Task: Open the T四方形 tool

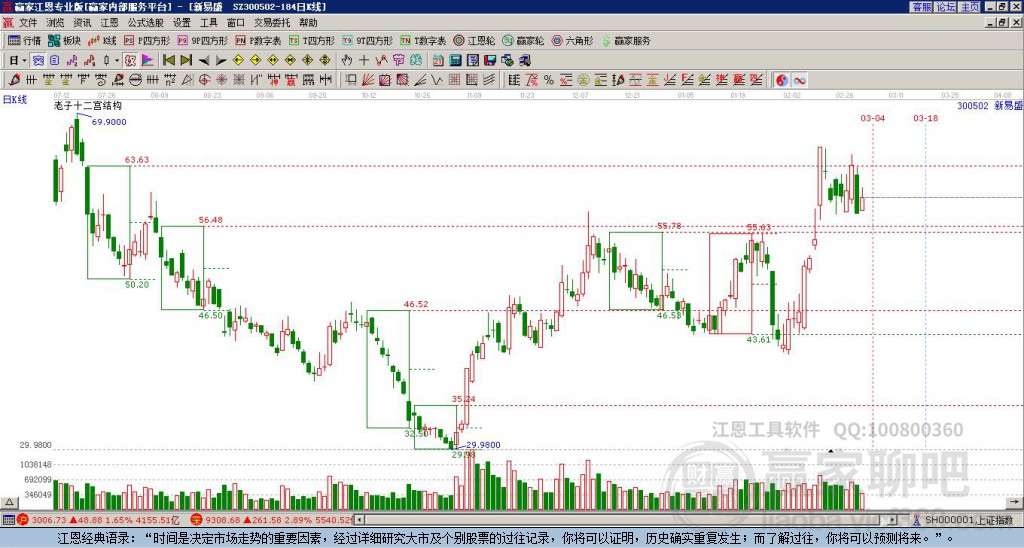Action: 312,40
